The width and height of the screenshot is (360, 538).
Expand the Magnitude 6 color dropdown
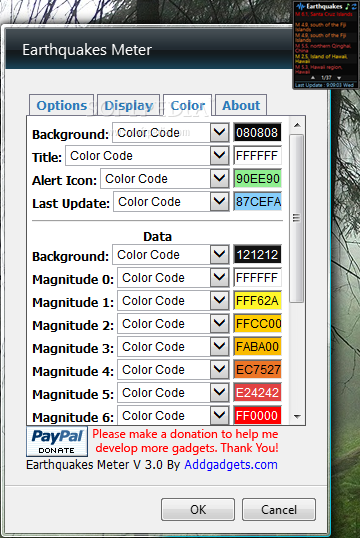(173, 416)
